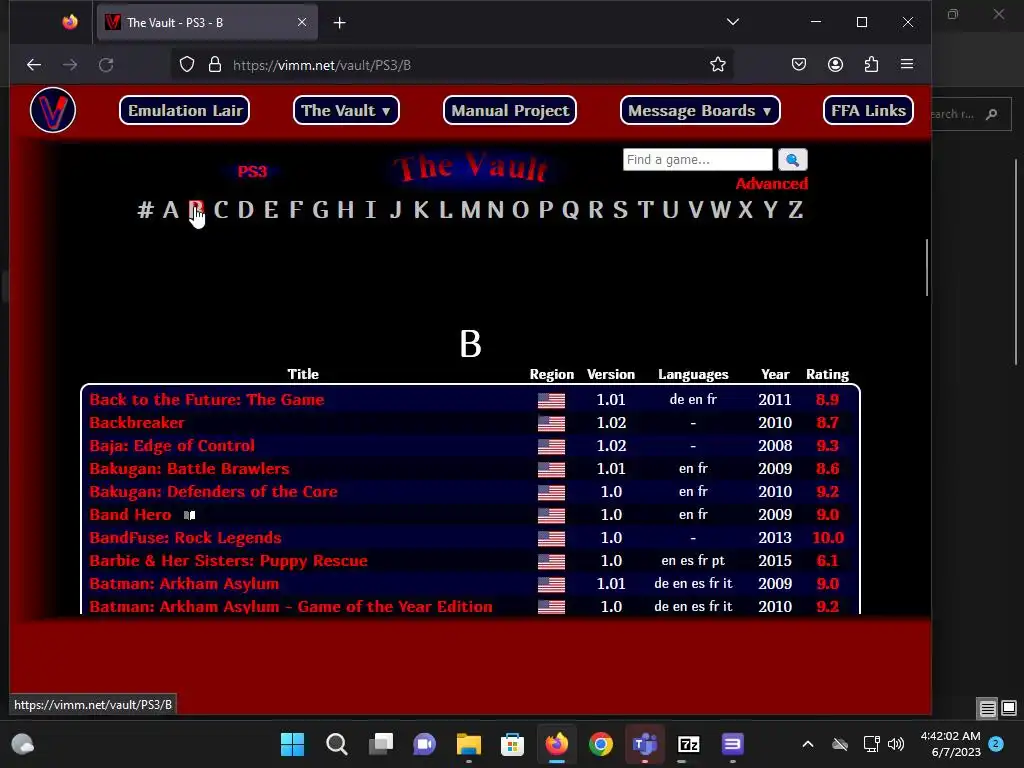Screen dimensions: 1024x768
Task: Open File Explorer from the taskbar
Action: pos(469,744)
